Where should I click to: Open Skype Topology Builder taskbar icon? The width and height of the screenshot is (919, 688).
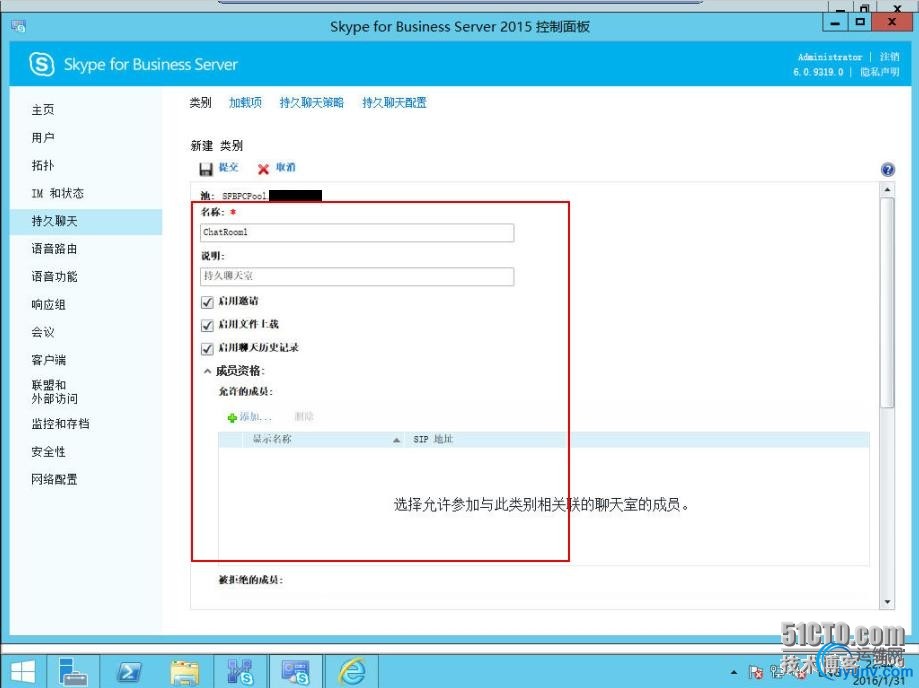point(240,672)
